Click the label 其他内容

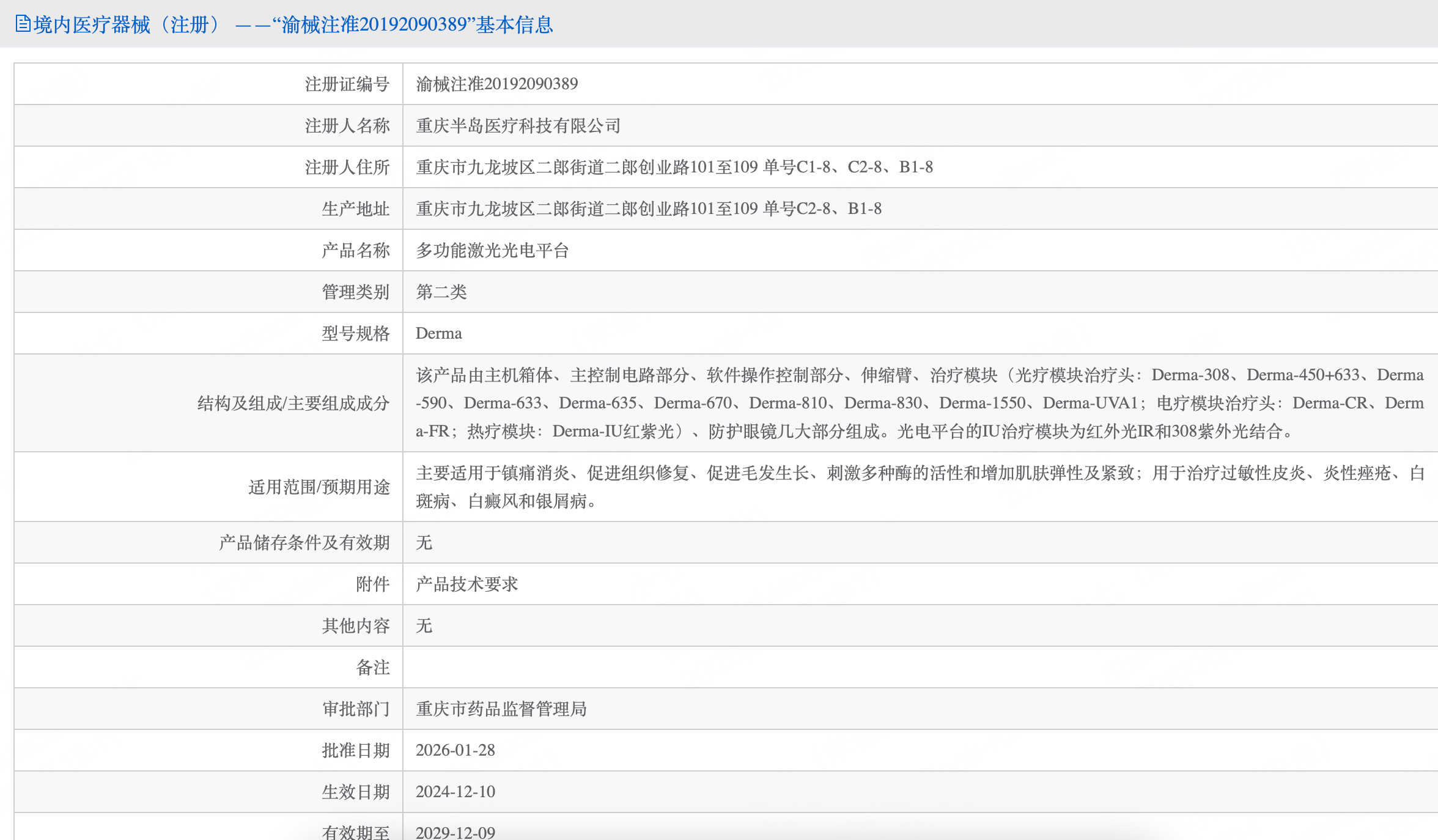[x=356, y=625]
